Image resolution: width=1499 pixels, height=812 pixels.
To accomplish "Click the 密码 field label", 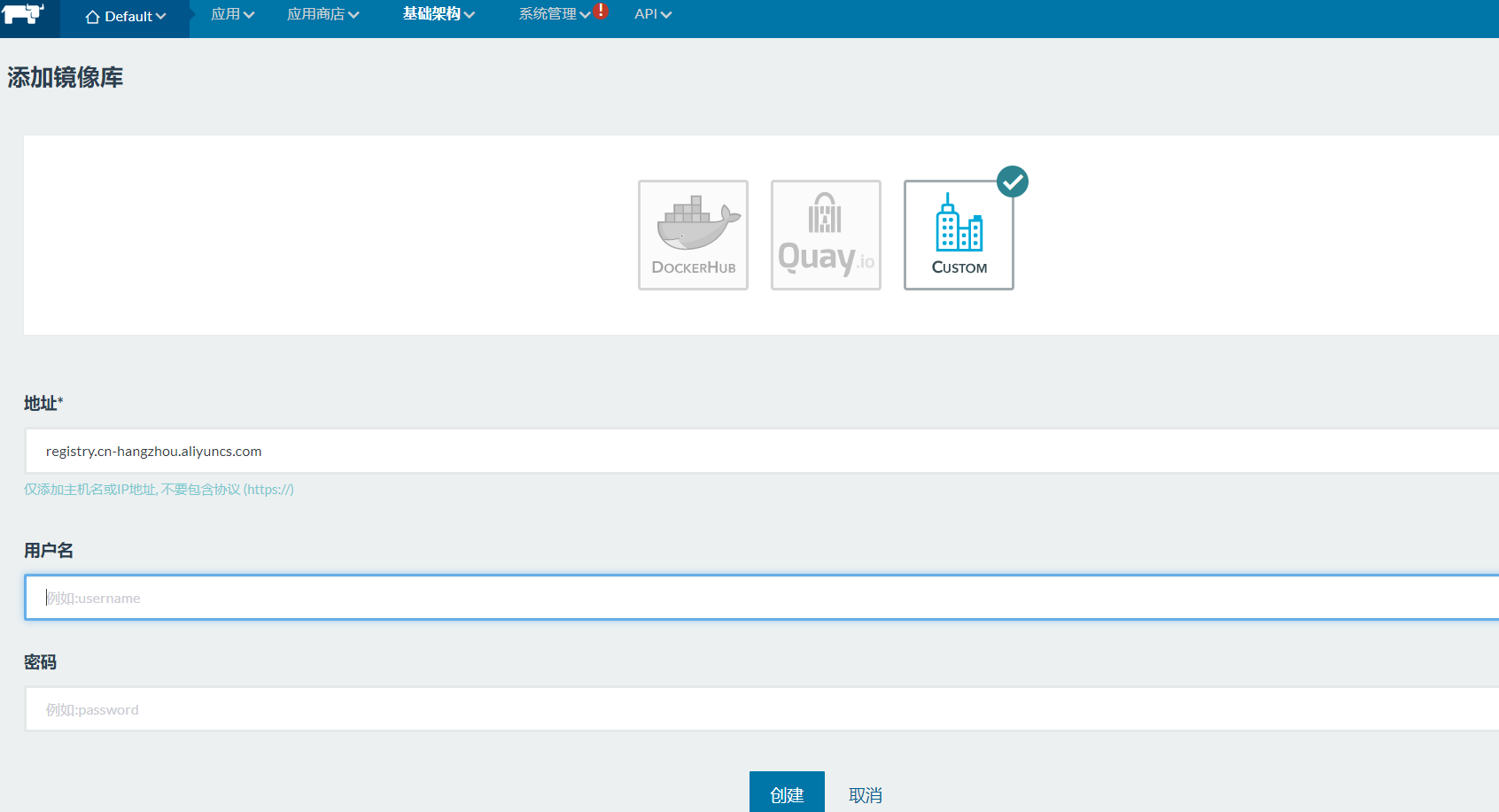I will point(41,662).
